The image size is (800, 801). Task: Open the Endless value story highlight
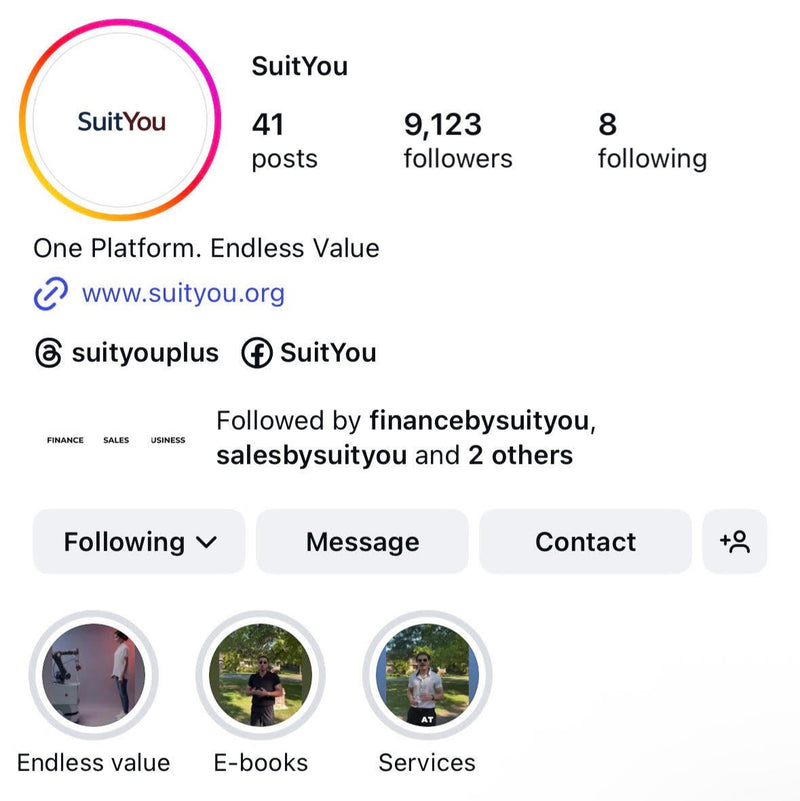click(94, 677)
